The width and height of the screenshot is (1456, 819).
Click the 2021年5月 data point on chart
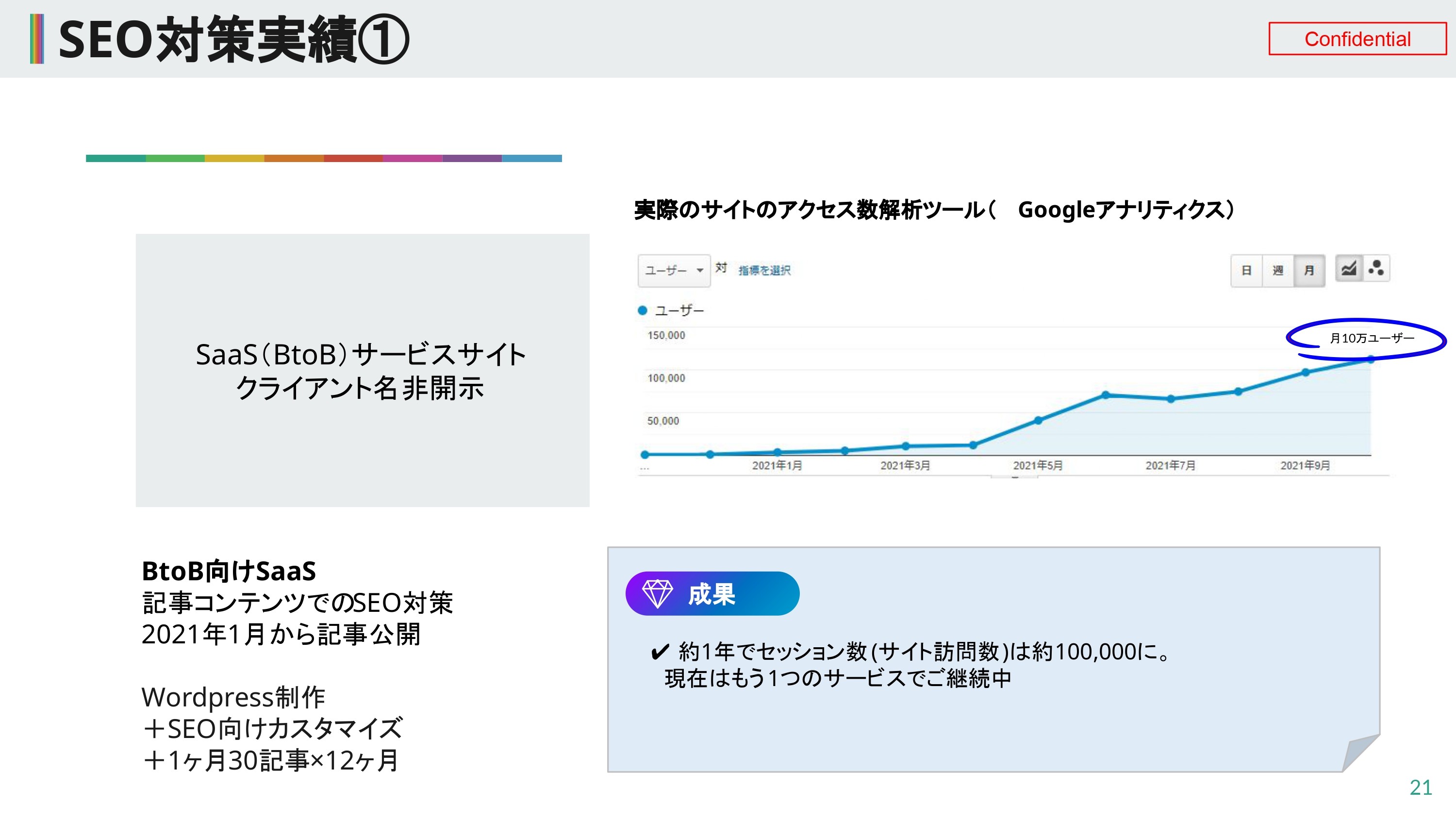tap(1038, 420)
